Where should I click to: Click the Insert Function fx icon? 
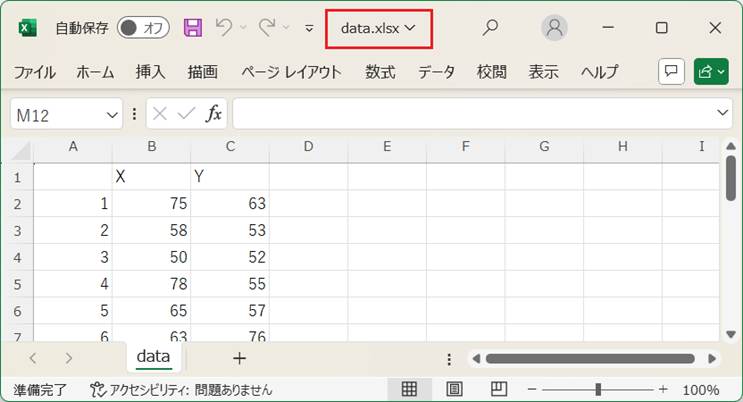[x=213, y=114]
